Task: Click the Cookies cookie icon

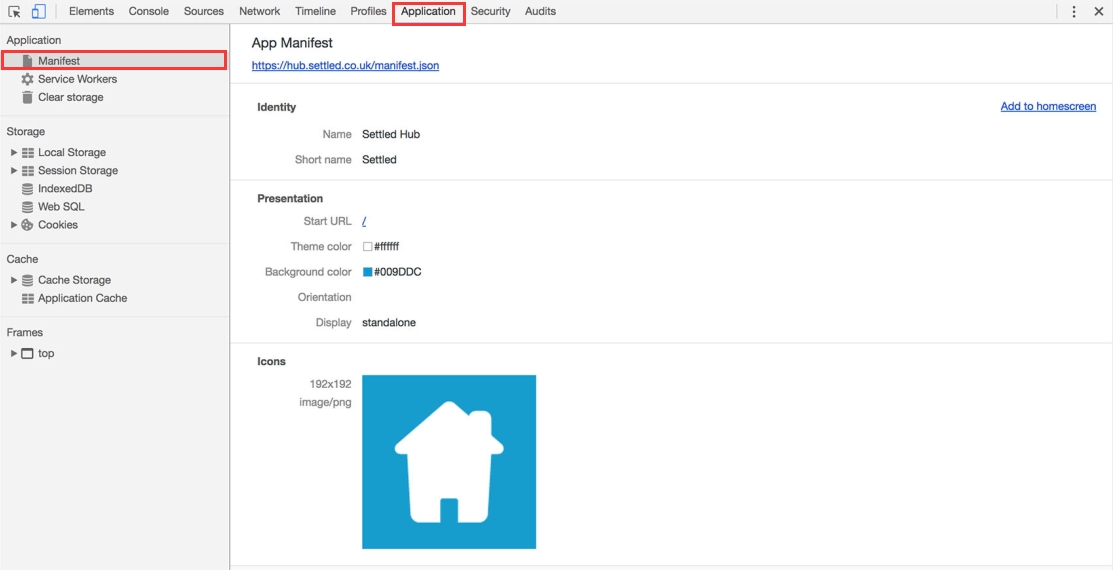Action: (27, 225)
